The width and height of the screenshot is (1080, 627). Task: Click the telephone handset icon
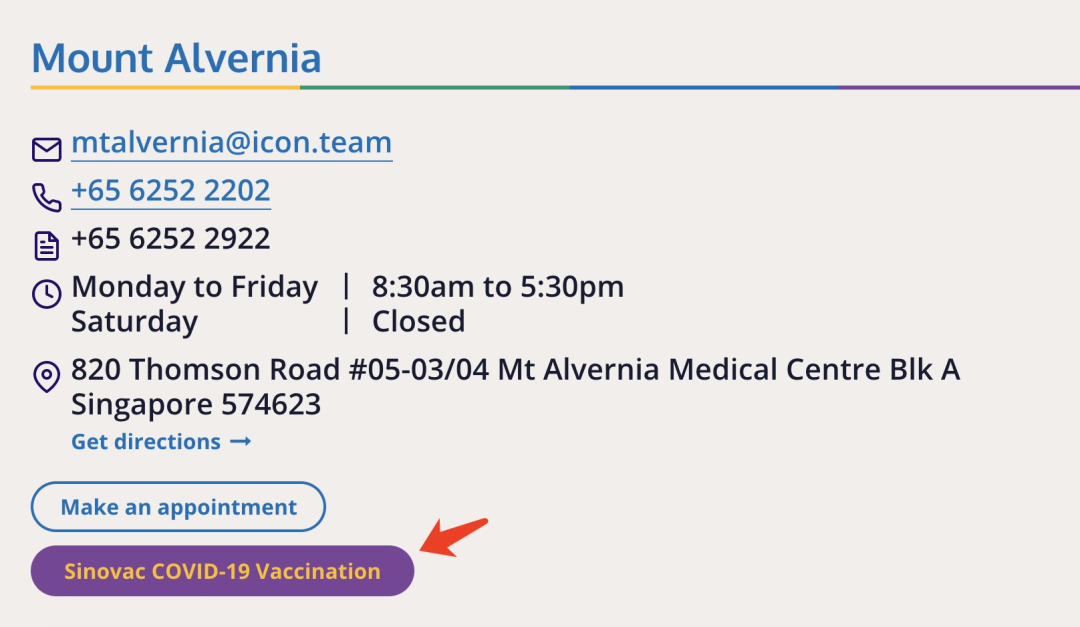(x=47, y=198)
